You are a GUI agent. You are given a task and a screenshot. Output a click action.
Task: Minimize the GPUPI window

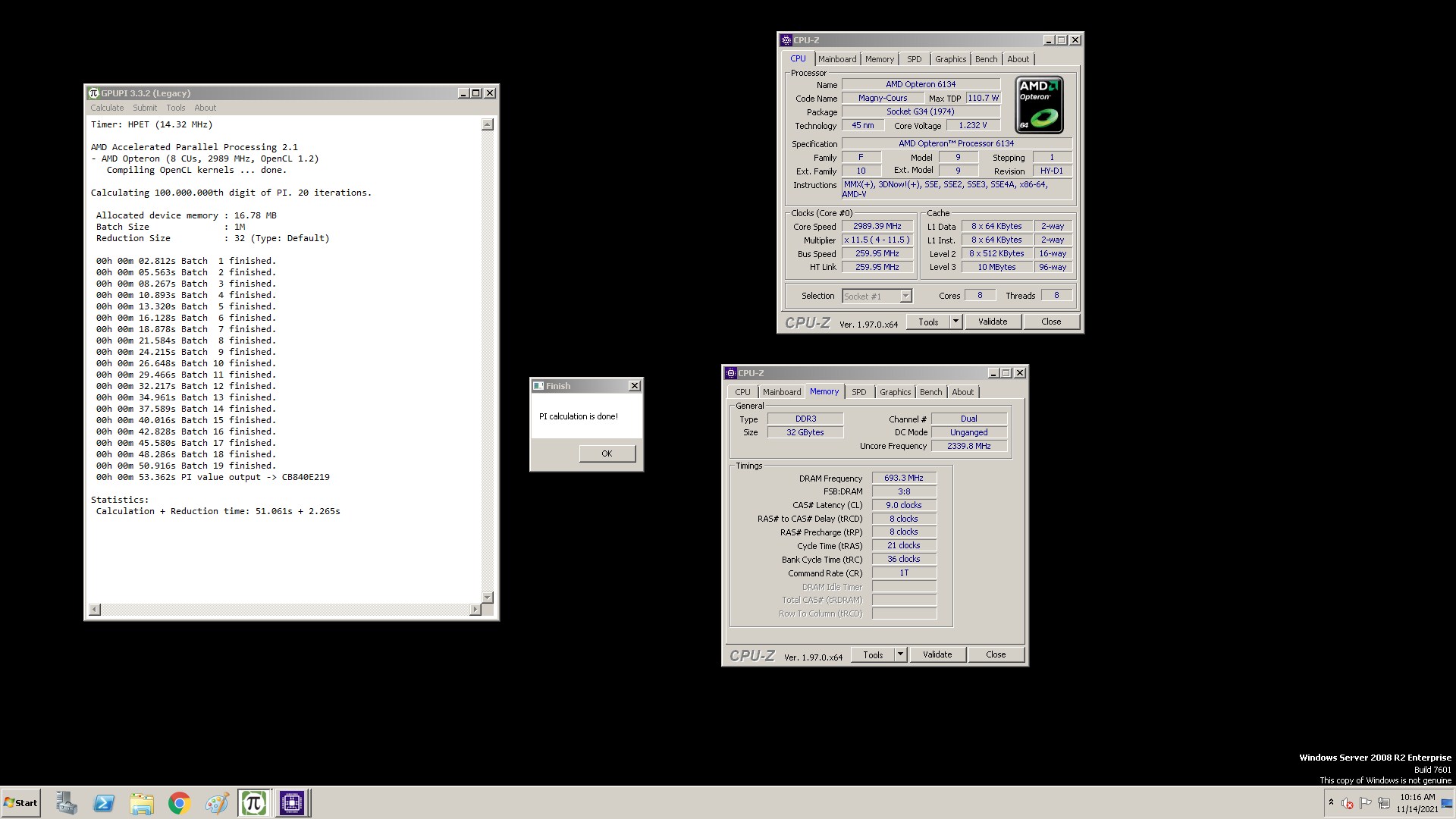click(x=463, y=93)
